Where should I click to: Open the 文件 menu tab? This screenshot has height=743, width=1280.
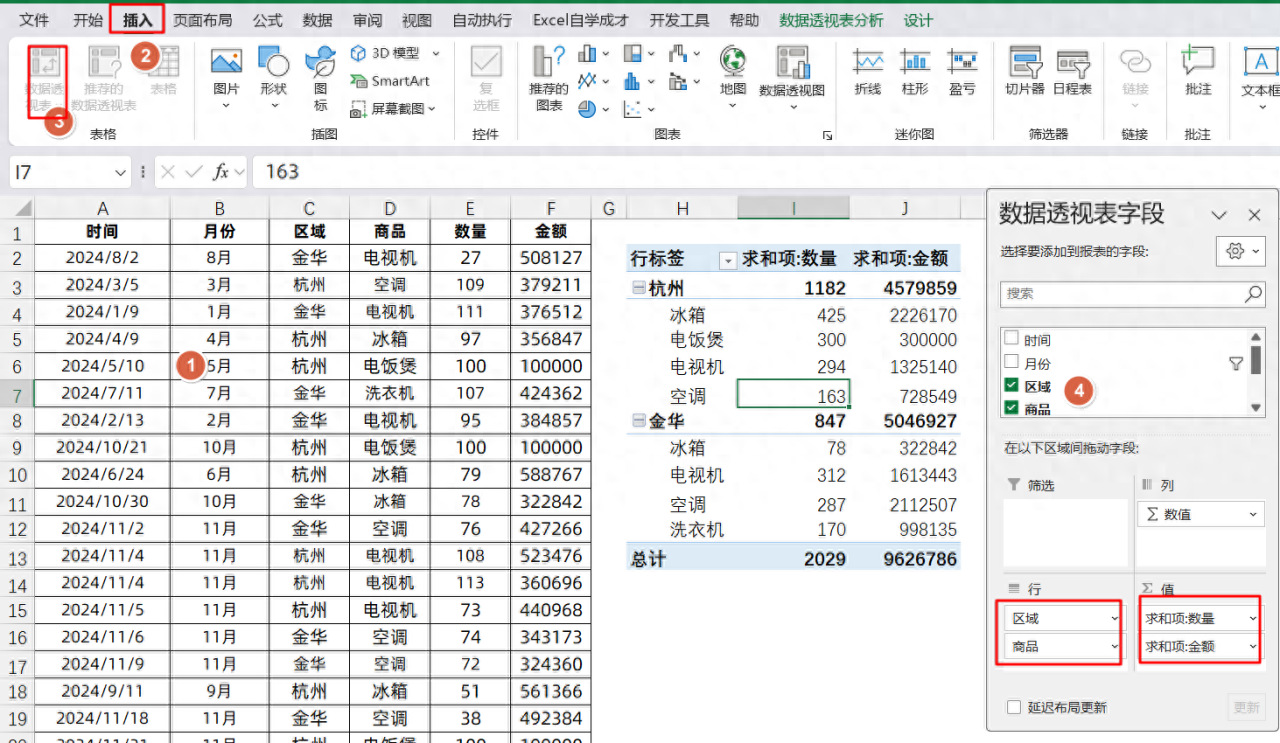(35, 20)
